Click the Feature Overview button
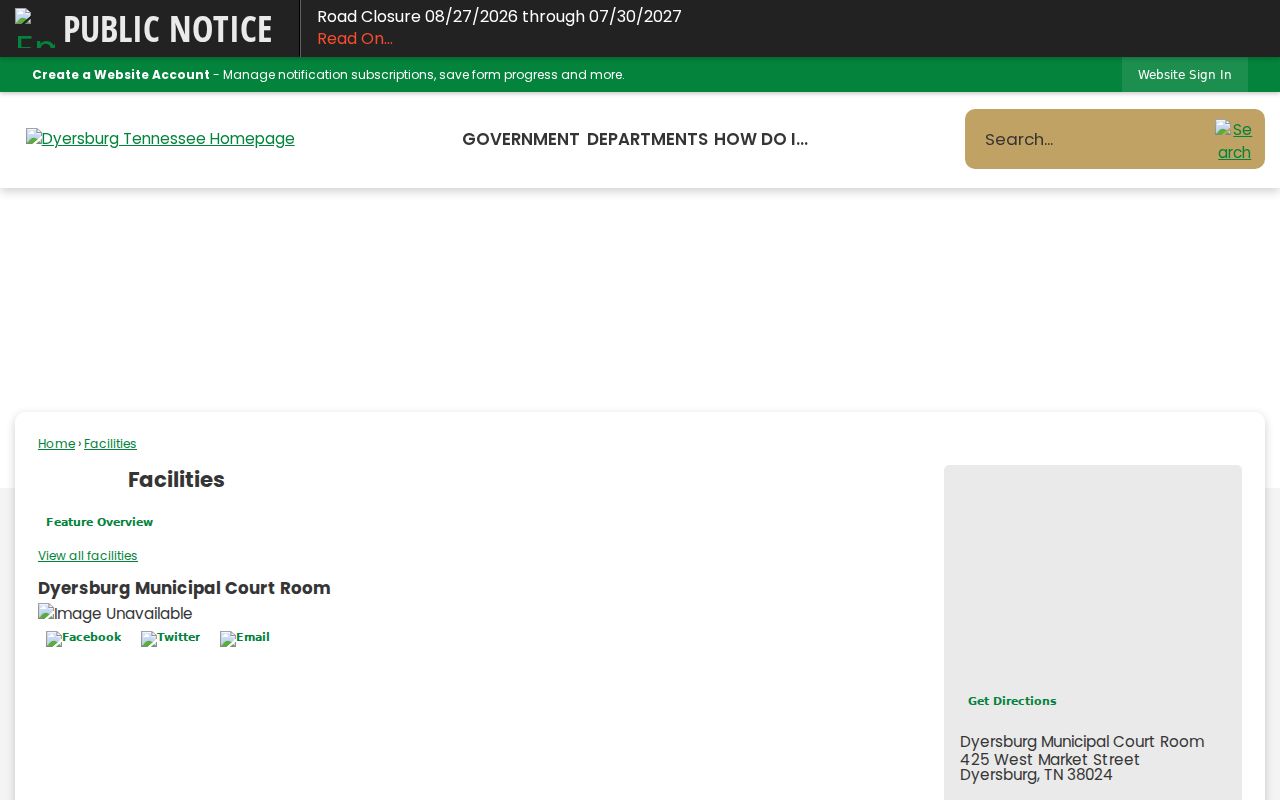Viewport: 1280px width, 800px height. (x=99, y=522)
